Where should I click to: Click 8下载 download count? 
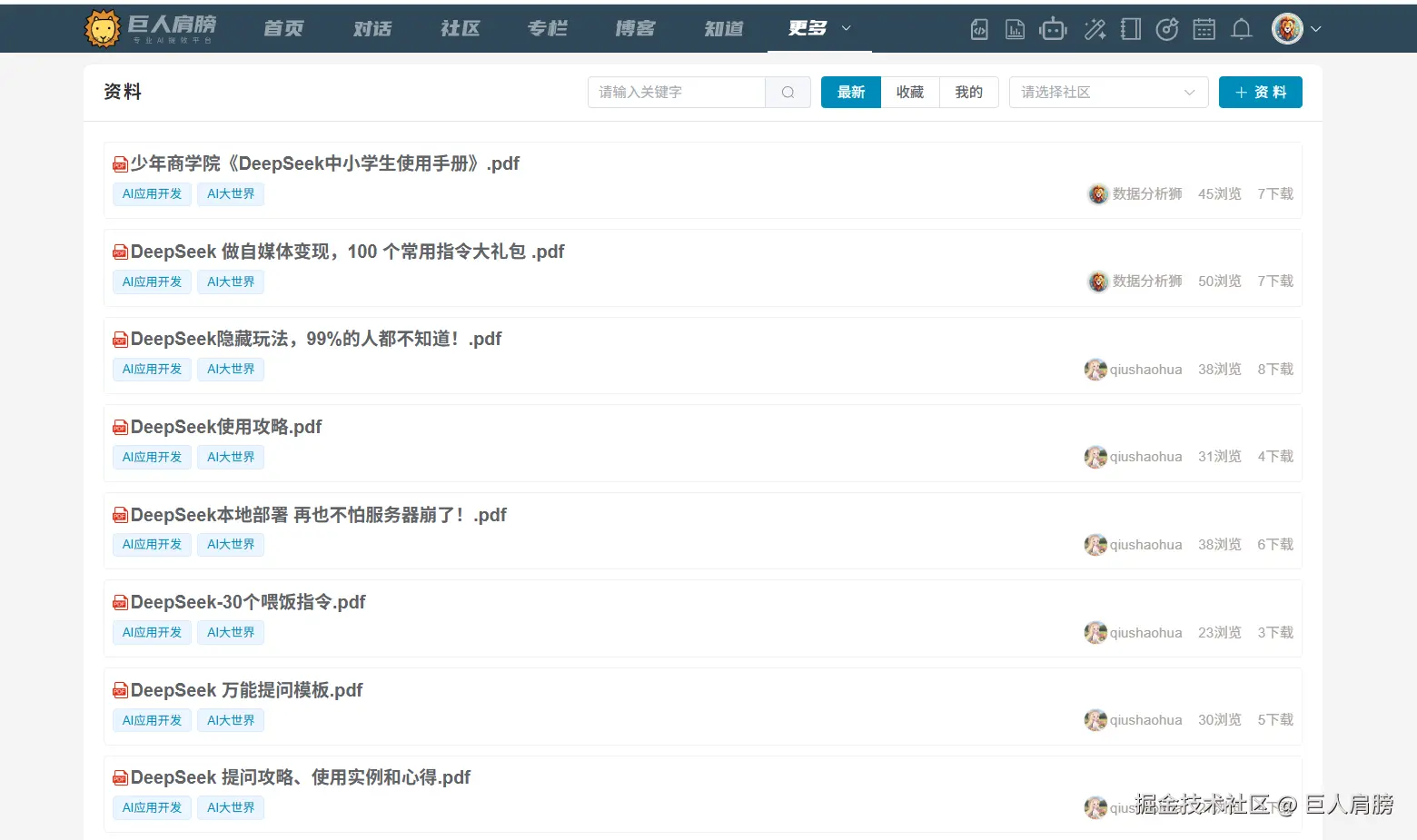[1275, 370]
